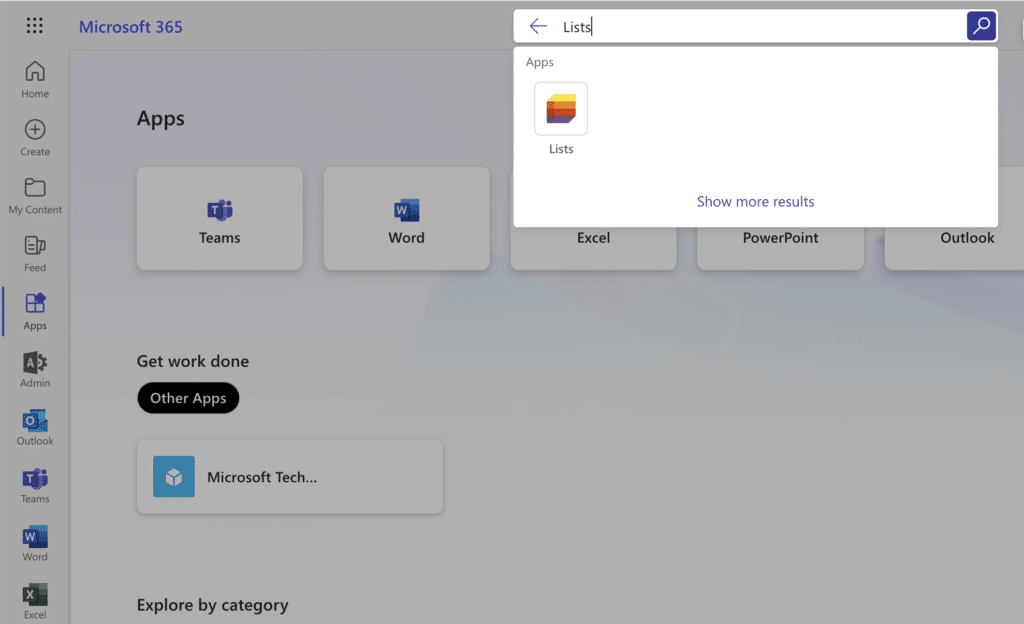Launch Excel from the left sidebar
1024x624 pixels.
point(35,601)
